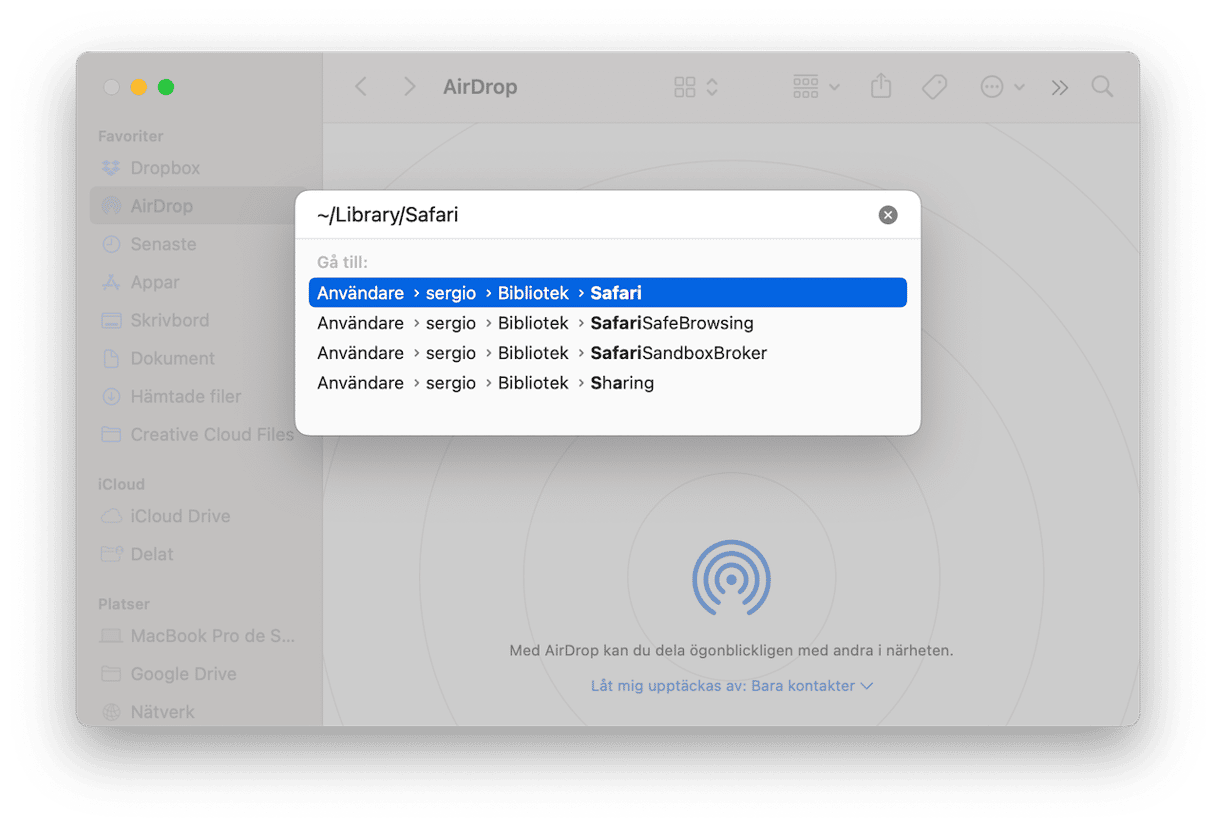Go back using the toolbar back arrow
This screenshot has width=1216, height=827.
361,87
